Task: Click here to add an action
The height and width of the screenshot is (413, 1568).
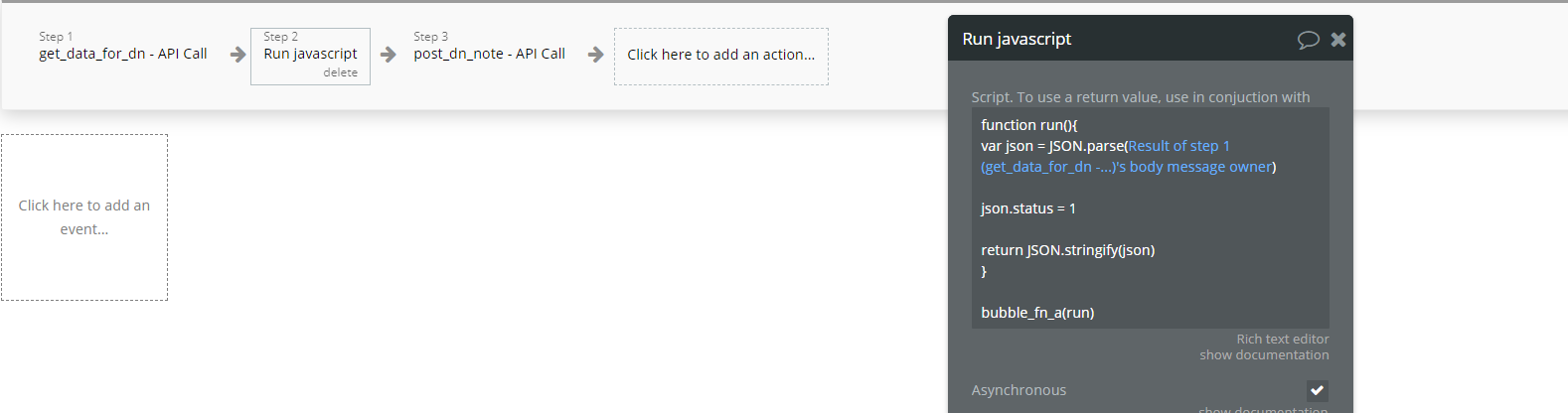Action: tap(720, 56)
